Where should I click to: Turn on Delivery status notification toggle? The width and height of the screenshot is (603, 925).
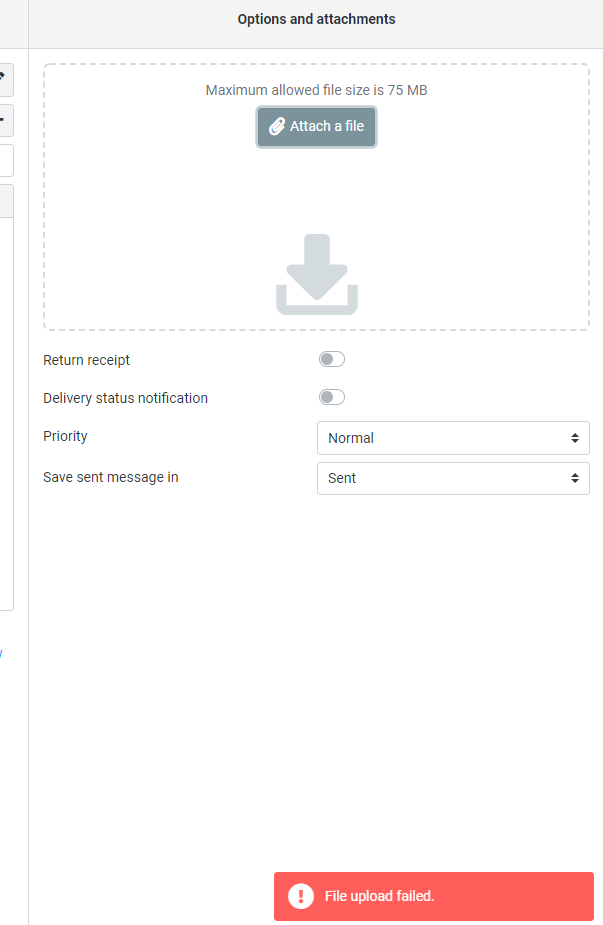[331, 398]
